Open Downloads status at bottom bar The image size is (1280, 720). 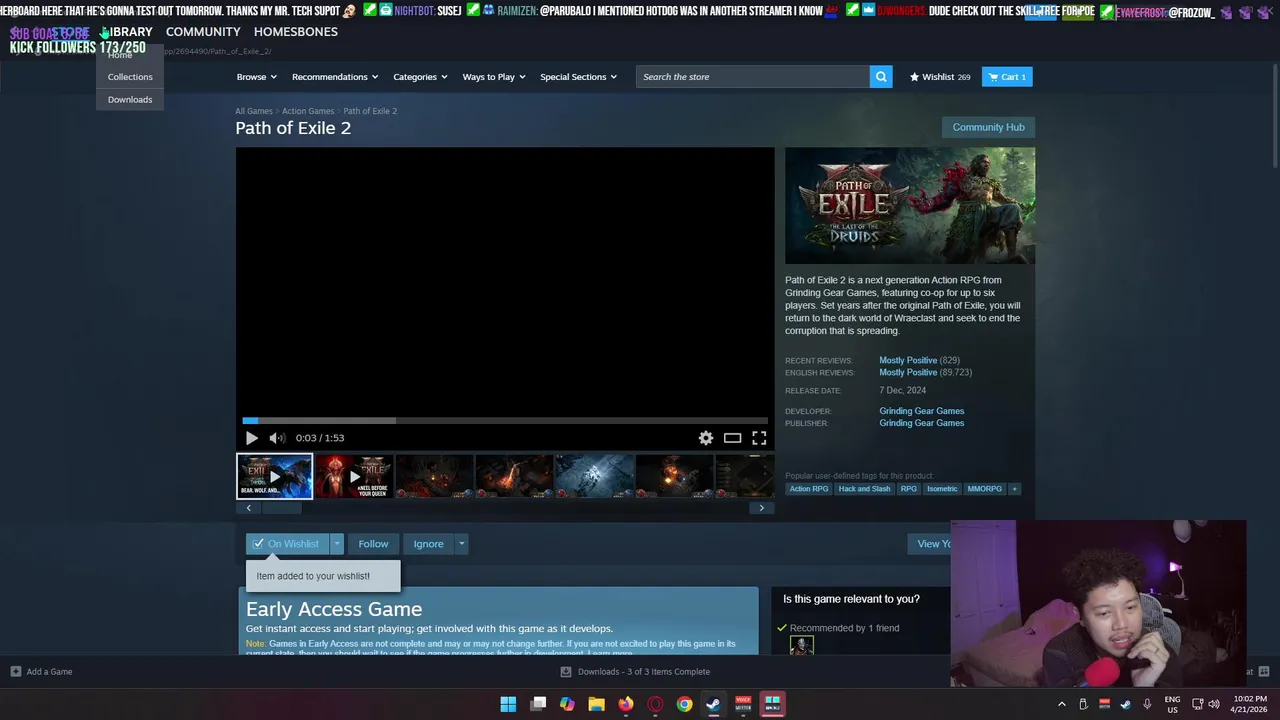pyautogui.click(x=636, y=672)
